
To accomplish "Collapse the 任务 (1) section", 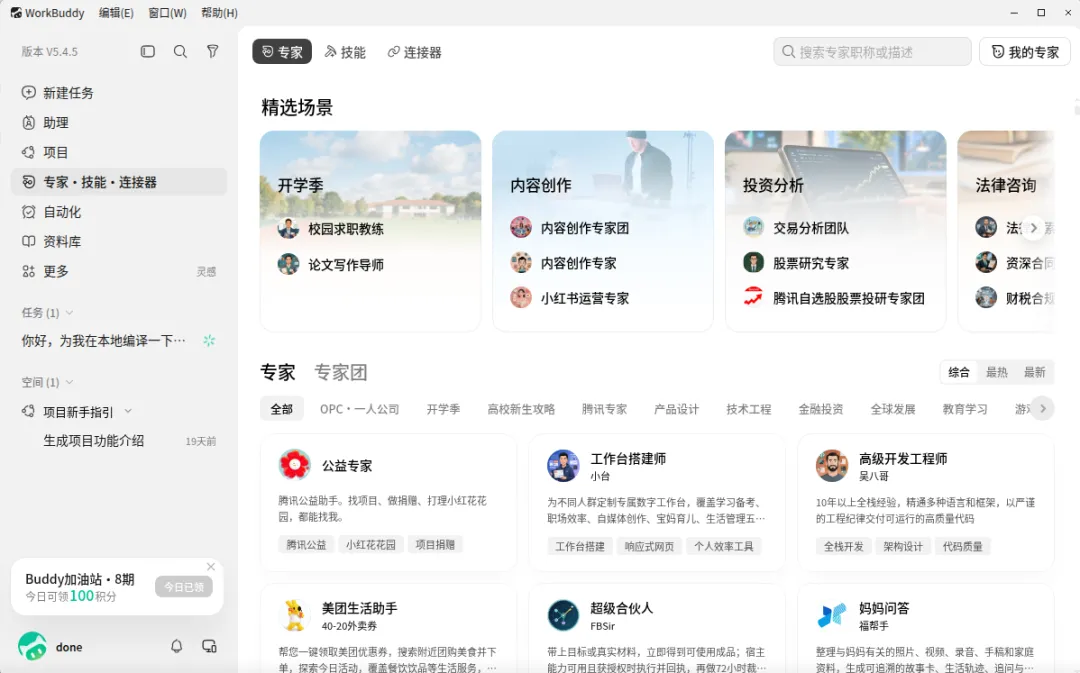I will click(x=69, y=313).
